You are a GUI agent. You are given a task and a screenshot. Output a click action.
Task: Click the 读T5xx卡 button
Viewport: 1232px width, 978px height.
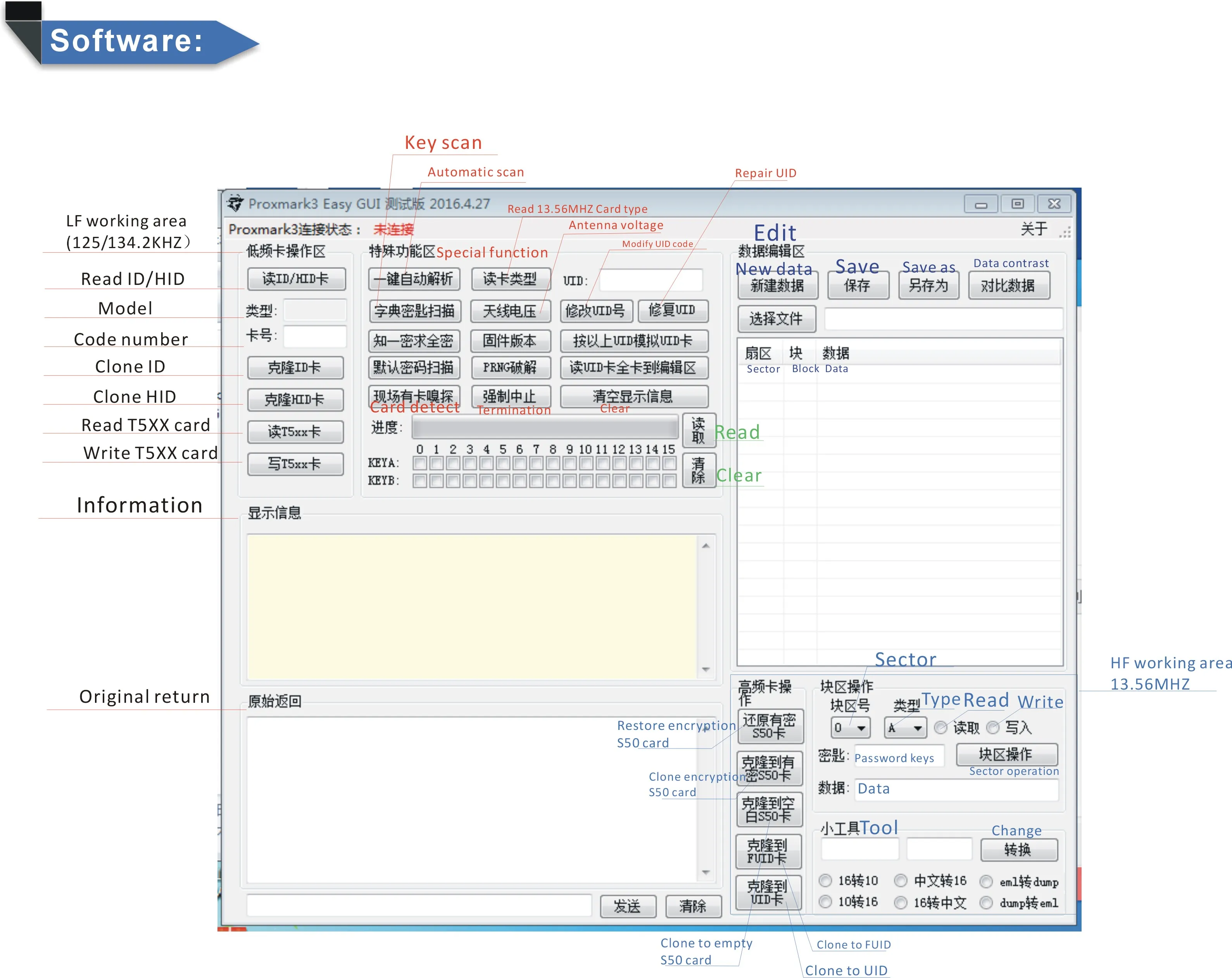(295, 431)
